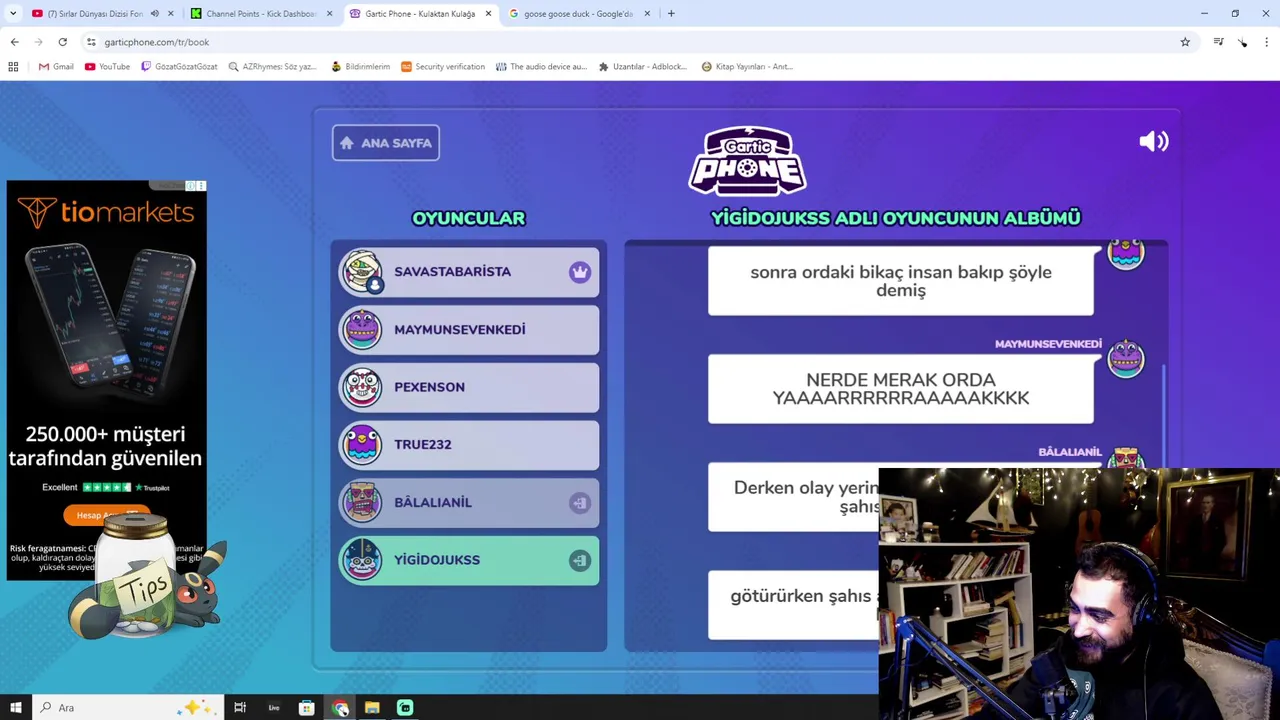Select player BÂLALIANIL in the list
This screenshot has width=1280, height=720.
pos(469,502)
